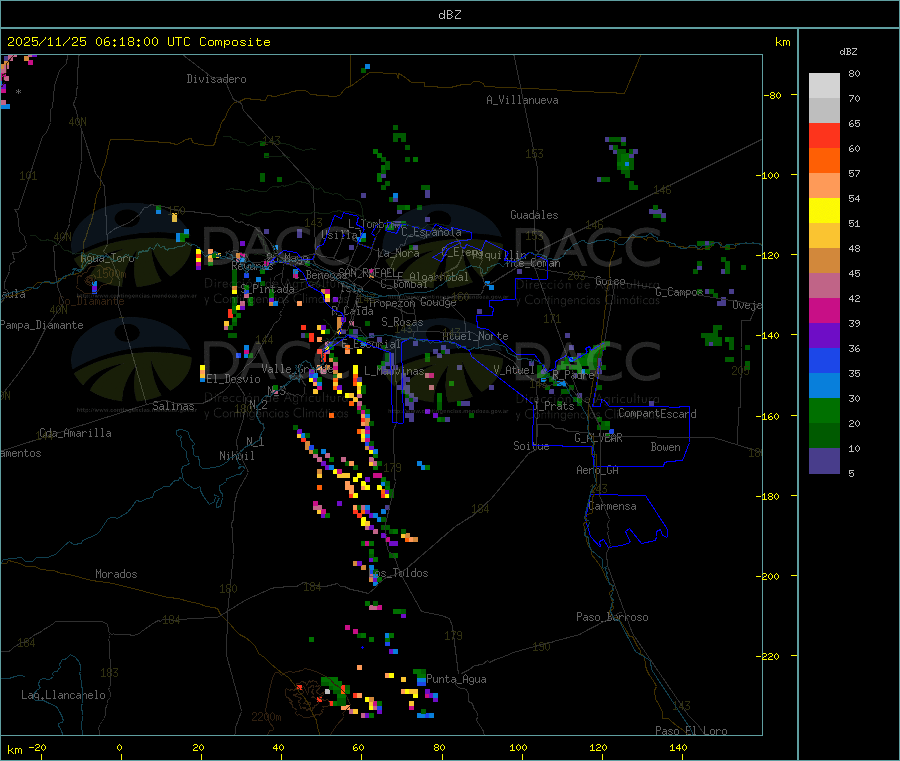
Task: Click the -80 km y-axis tick label
Action: 772,95
